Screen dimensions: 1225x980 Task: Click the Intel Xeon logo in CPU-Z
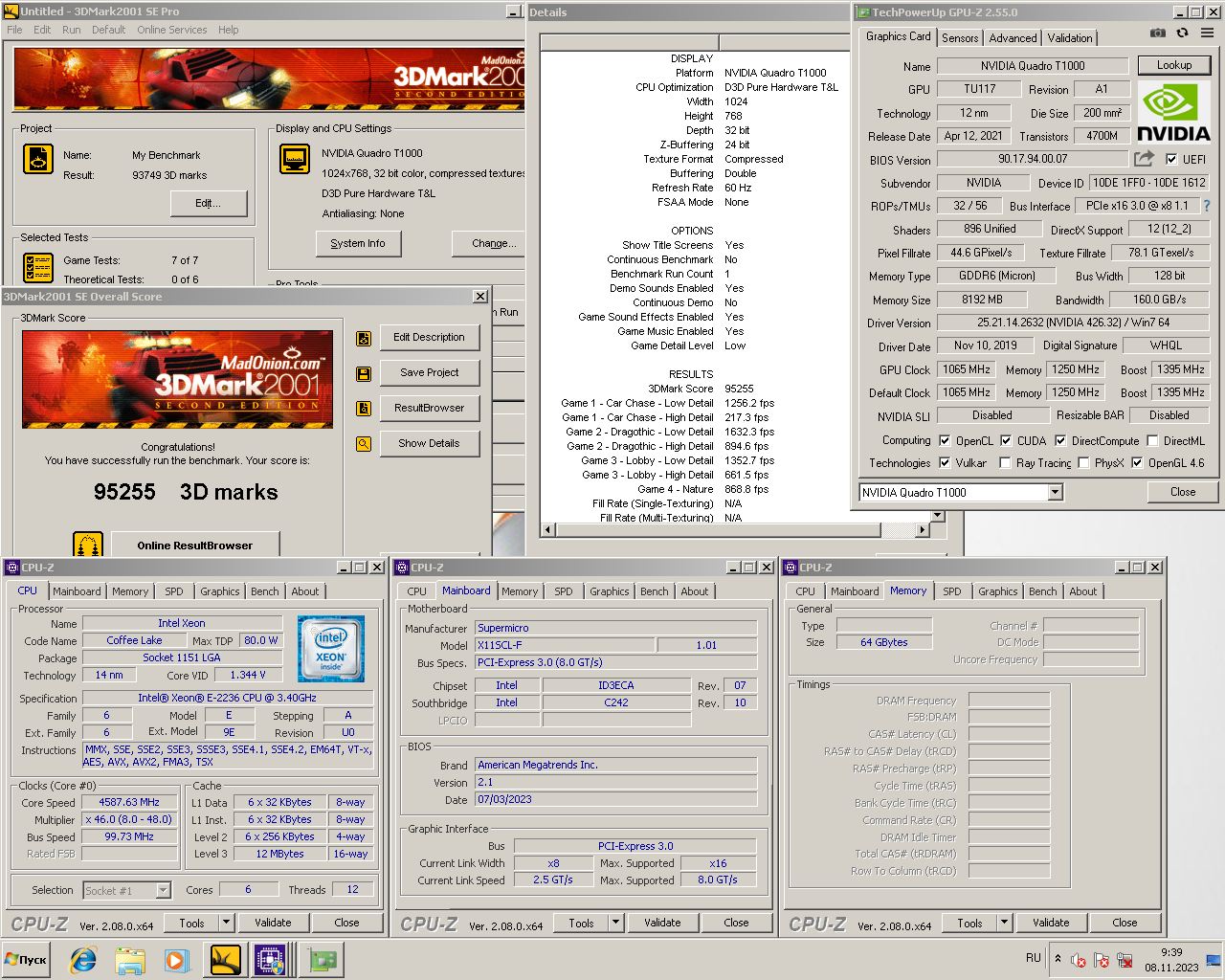pyautogui.click(x=331, y=648)
